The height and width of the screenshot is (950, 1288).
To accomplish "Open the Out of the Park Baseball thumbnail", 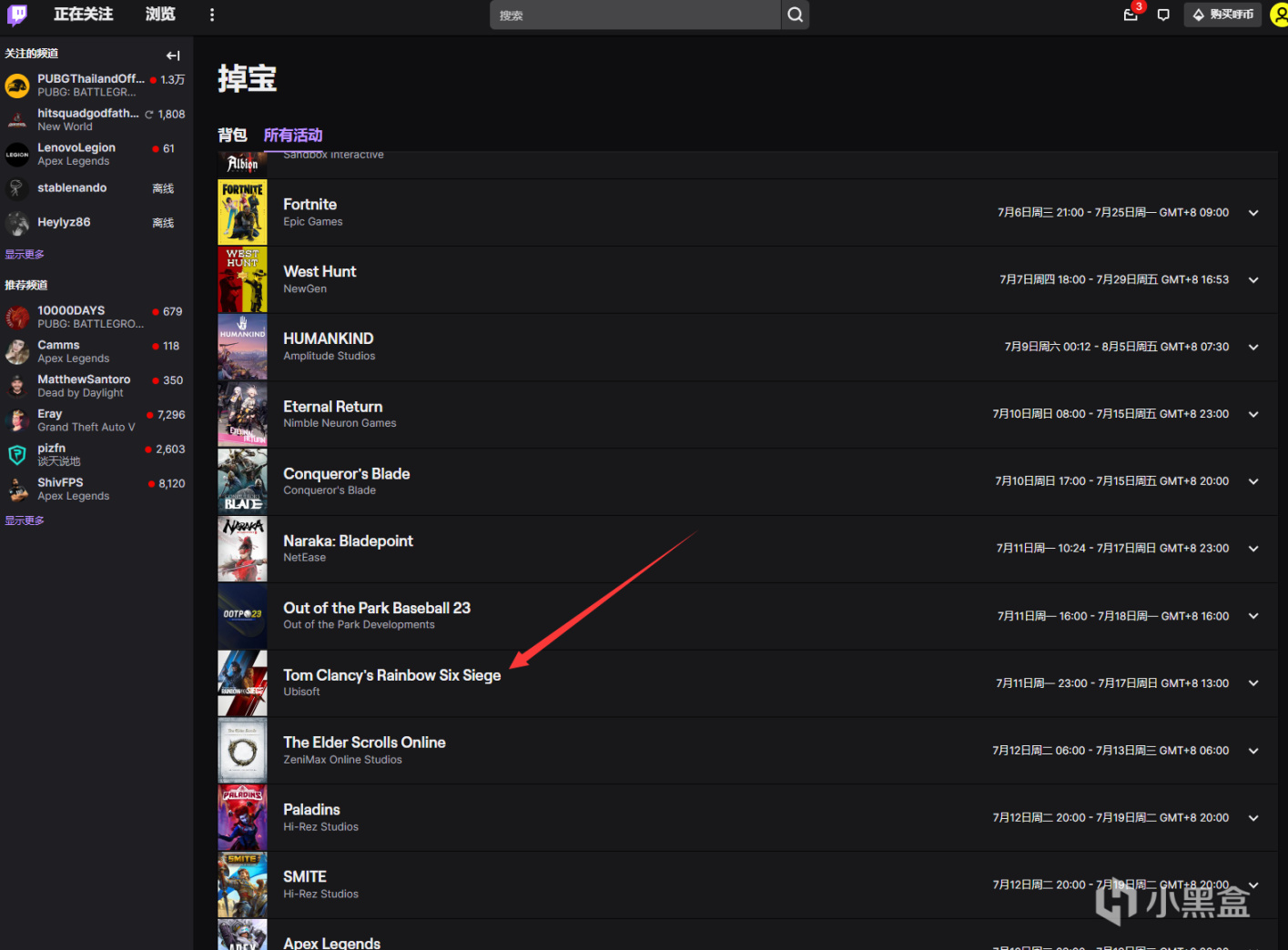I will (242, 616).
